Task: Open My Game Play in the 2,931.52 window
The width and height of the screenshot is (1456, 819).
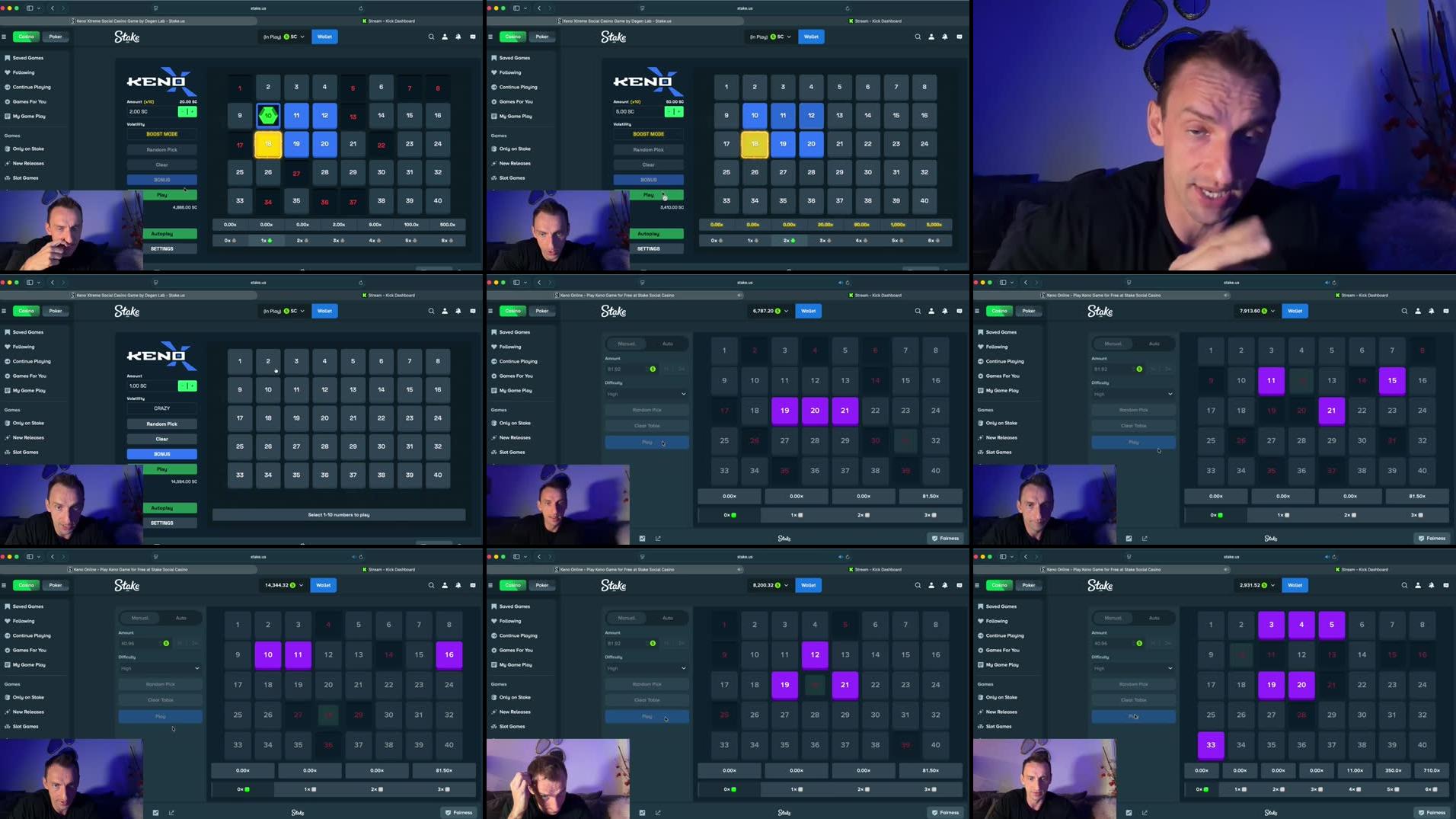Action: click(1002, 664)
